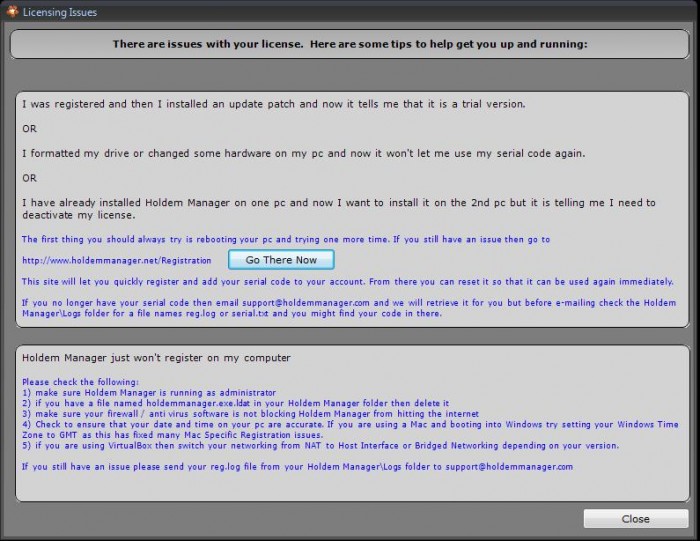This screenshot has width=700, height=541.
Task: Click 'The first thing you should always try' line
Action: 286,239
